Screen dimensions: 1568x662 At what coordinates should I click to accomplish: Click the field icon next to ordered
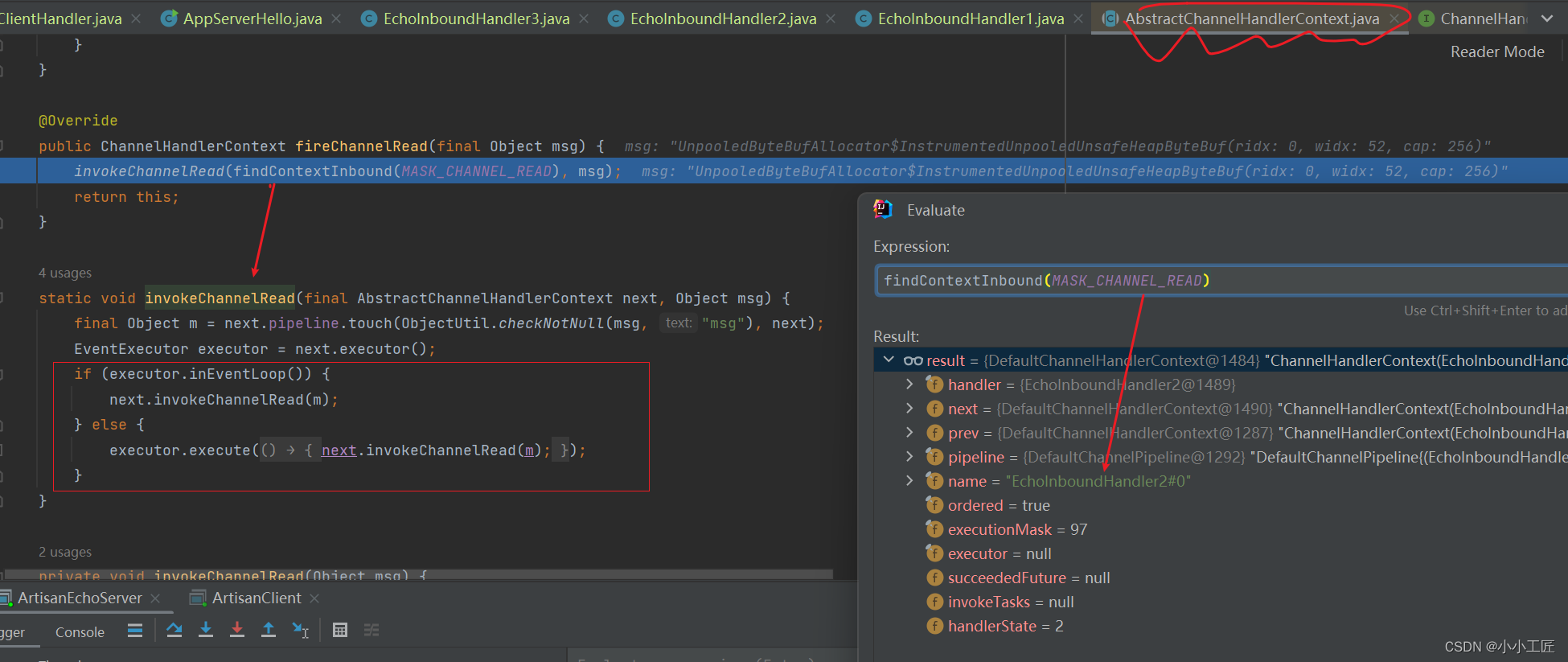(934, 505)
